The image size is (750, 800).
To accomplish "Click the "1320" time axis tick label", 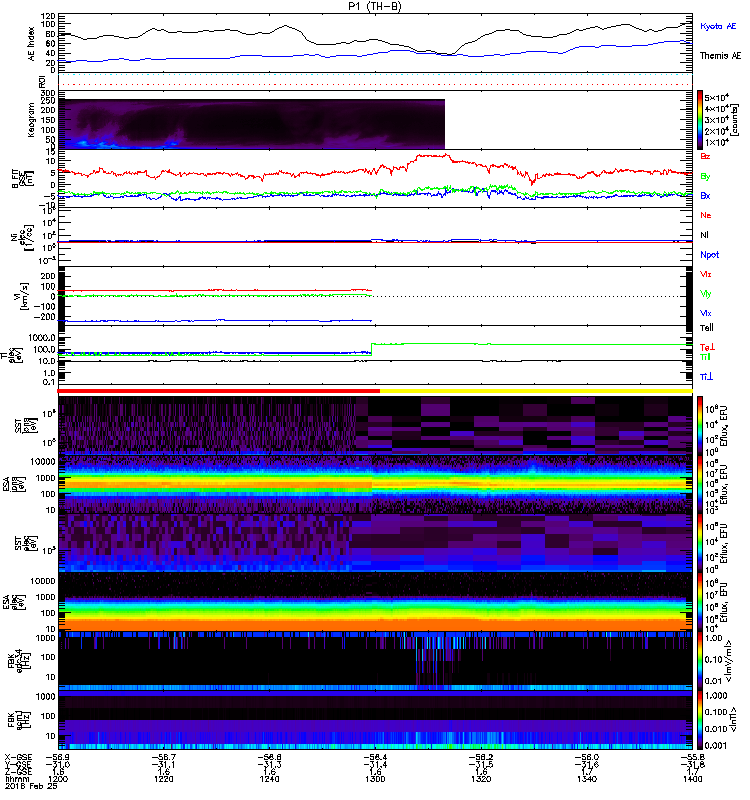I will pyautogui.click(x=481, y=779).
